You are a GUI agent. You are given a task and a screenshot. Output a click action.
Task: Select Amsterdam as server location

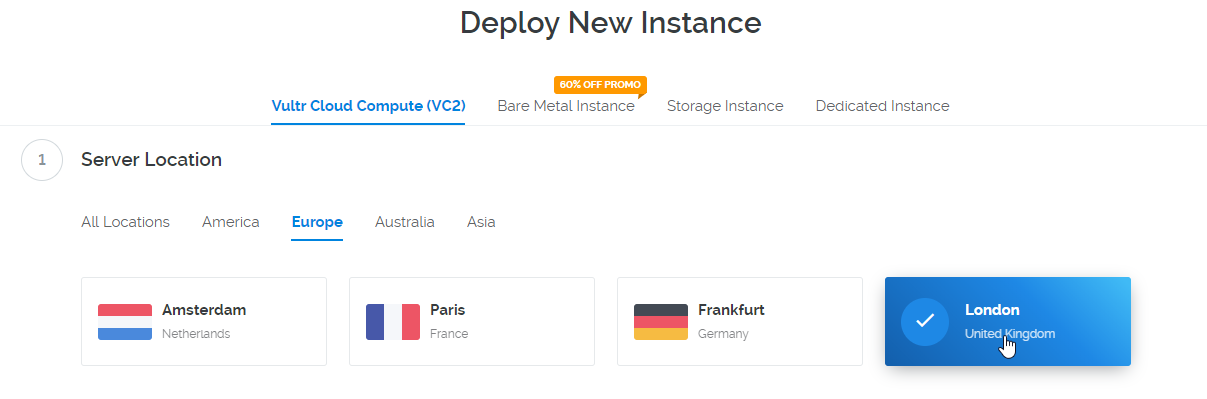click(x=204, y=322)
